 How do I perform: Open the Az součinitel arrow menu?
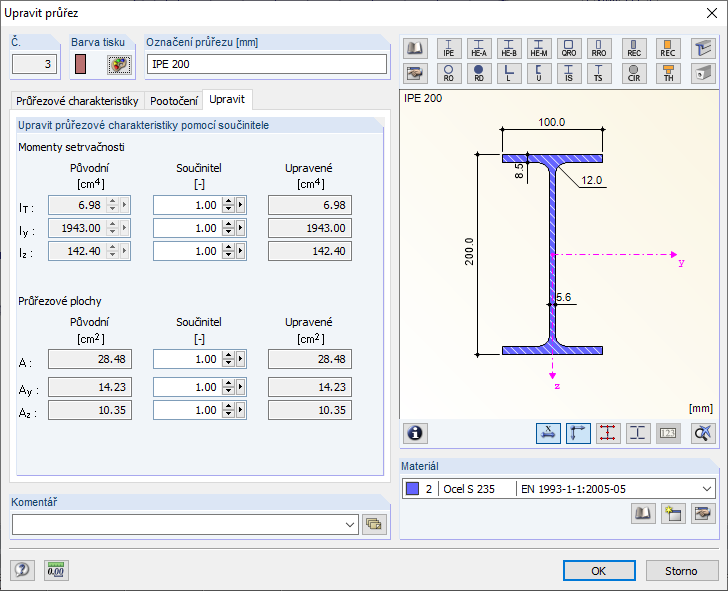240,410
